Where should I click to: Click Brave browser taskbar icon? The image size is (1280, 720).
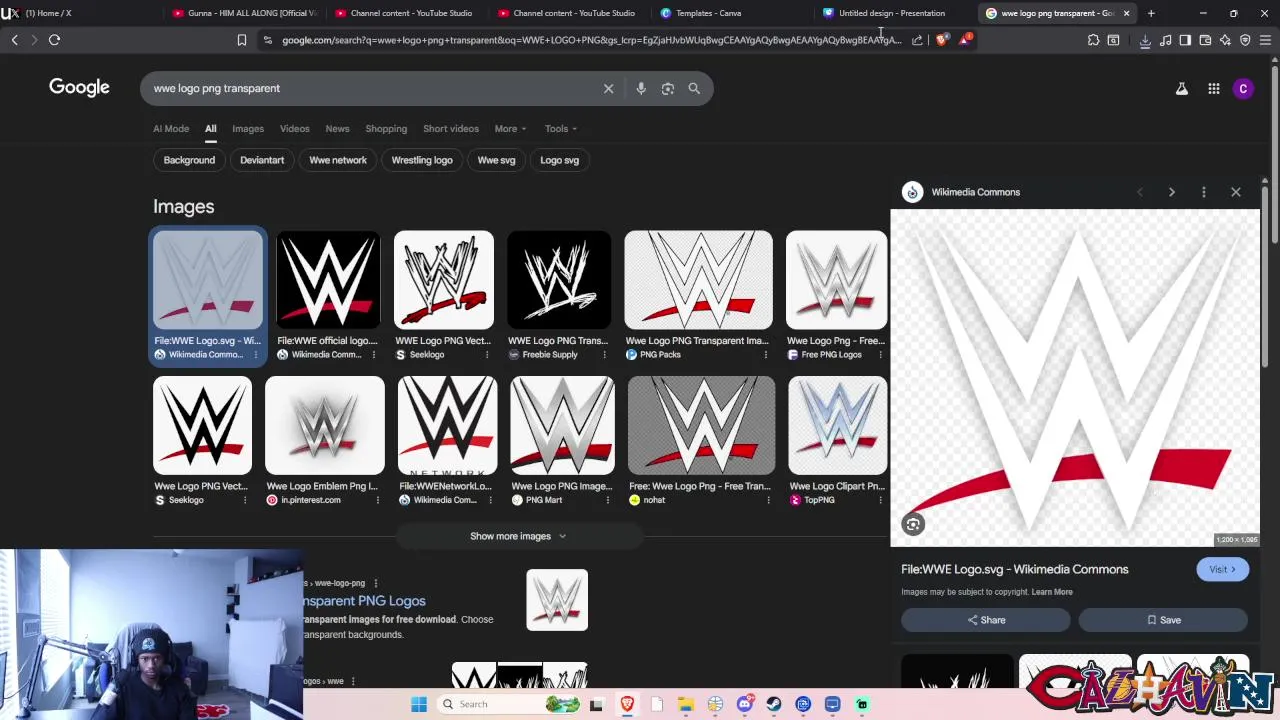(x=627, y=704)
